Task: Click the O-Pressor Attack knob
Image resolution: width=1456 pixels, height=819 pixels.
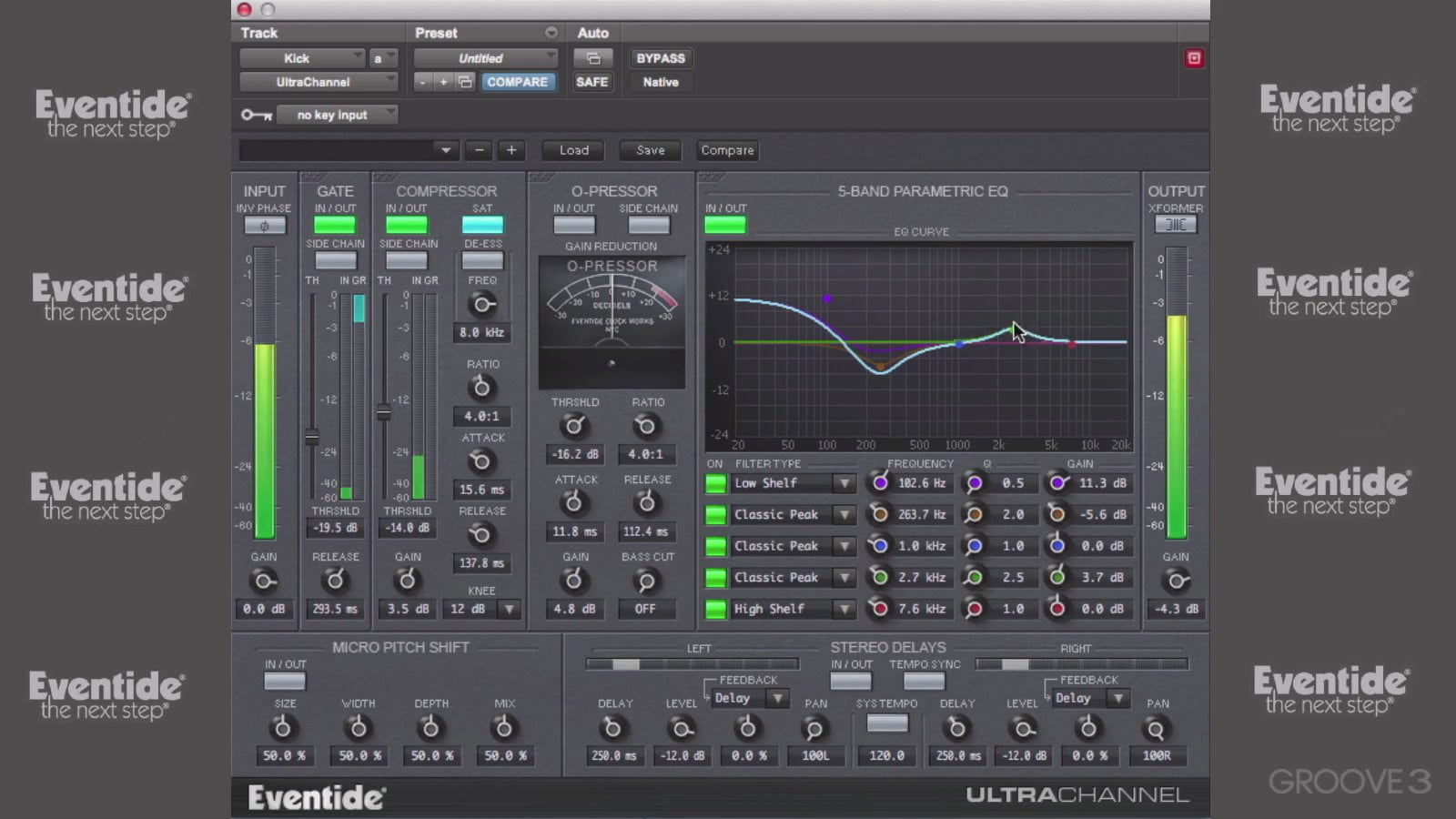Action: click(x=574, y=502)
